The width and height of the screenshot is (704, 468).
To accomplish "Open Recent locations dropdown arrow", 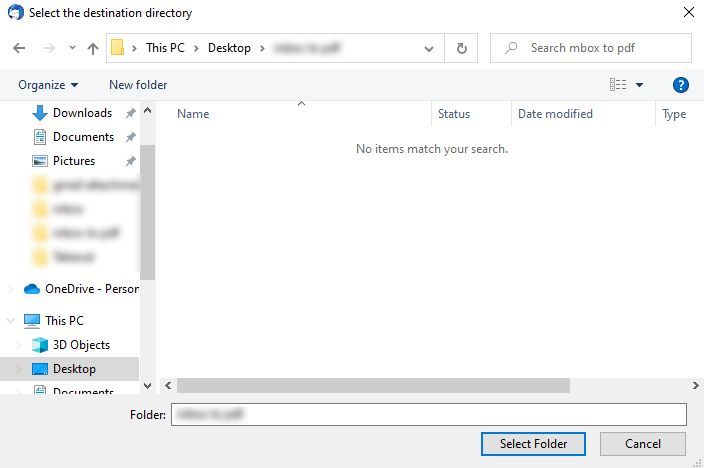I will [x=72, y=48].
